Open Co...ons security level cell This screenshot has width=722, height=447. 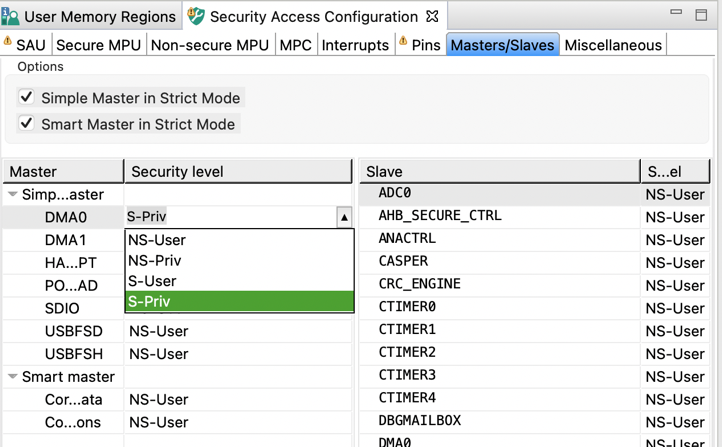(x=238, y=422)
